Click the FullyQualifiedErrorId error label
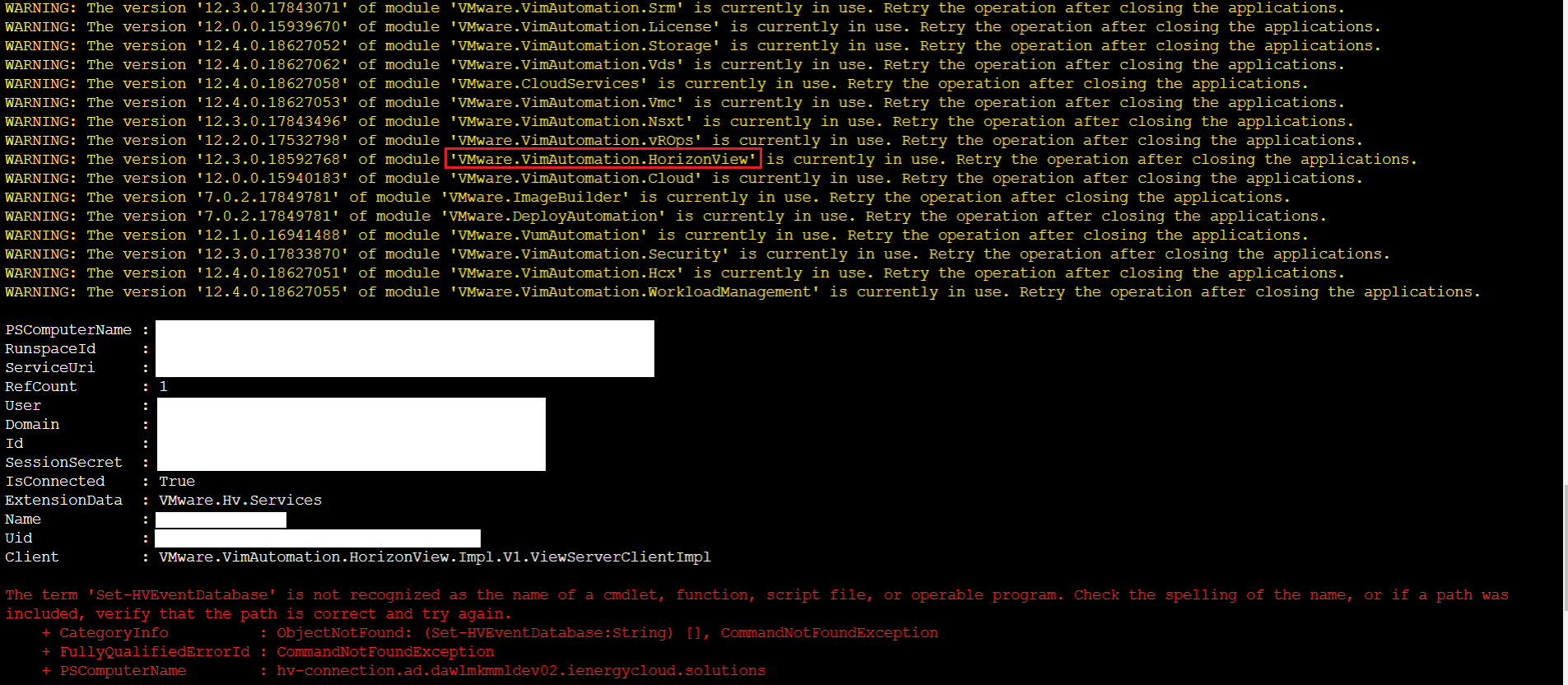Screen dimensions: 1568x685 click(x=155, y=652)
